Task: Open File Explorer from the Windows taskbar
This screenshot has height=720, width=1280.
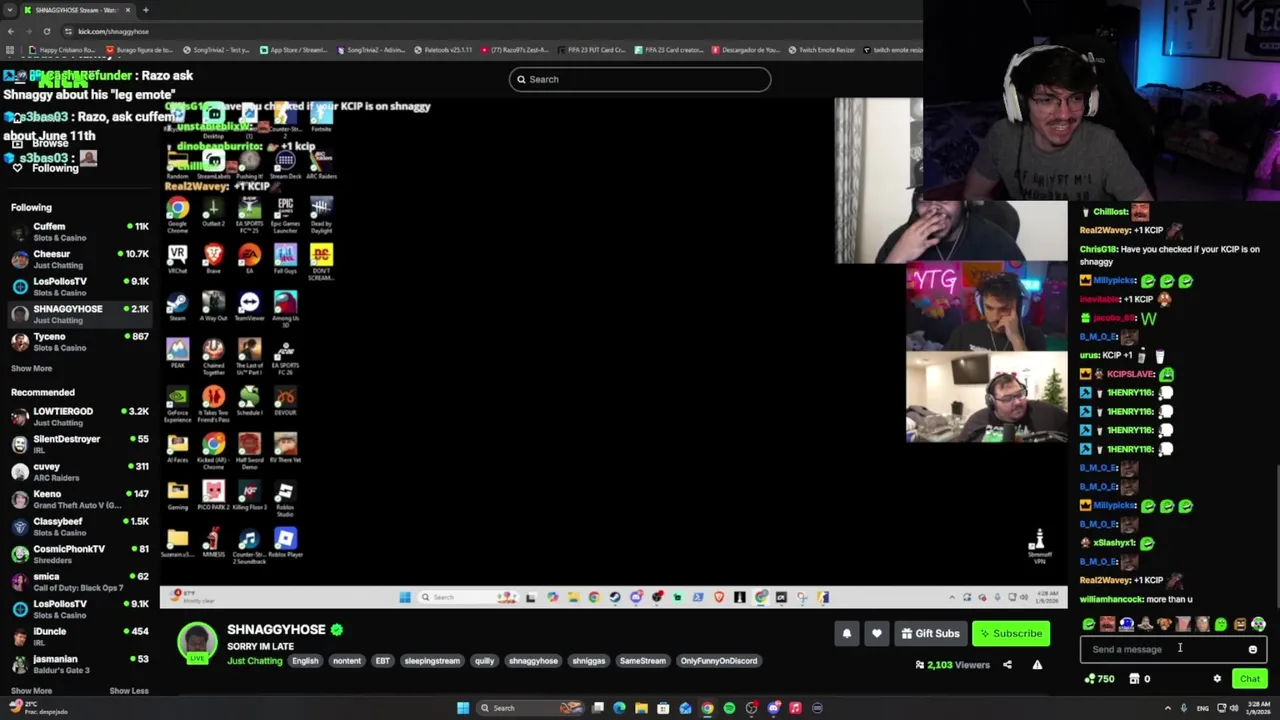Action: click(641, 708)
